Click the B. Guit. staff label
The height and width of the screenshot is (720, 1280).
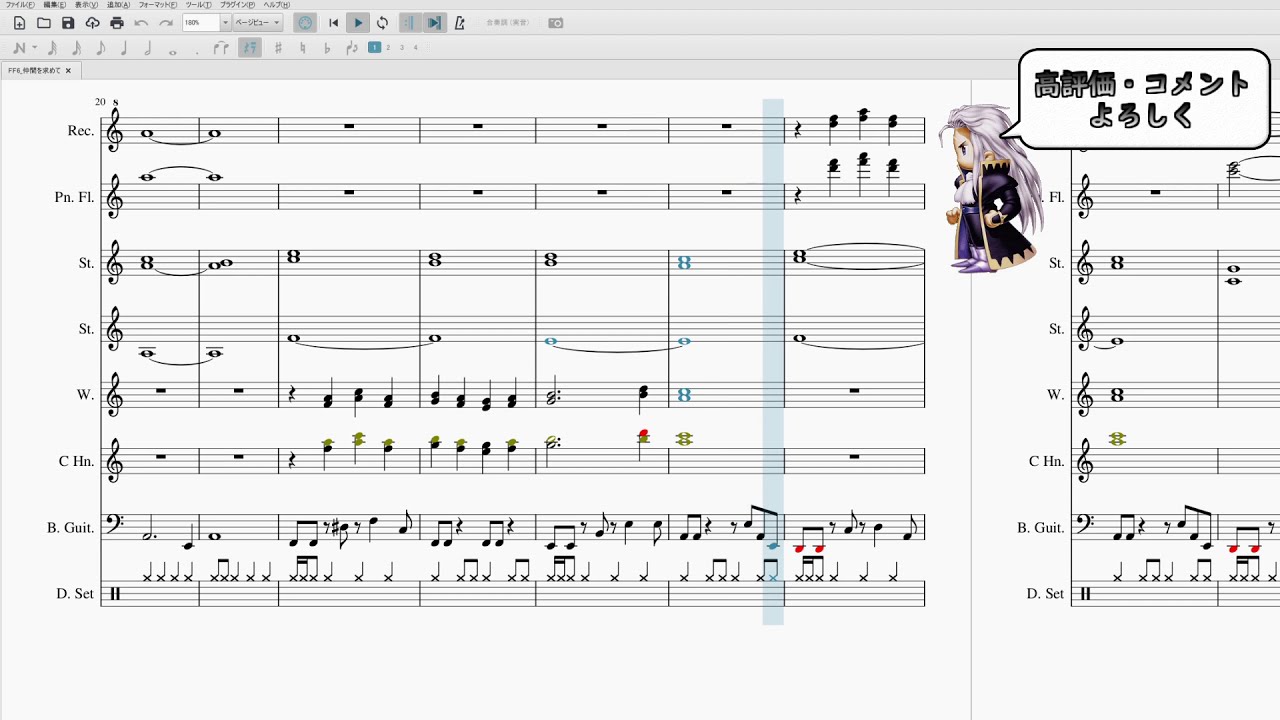[71, 527]
